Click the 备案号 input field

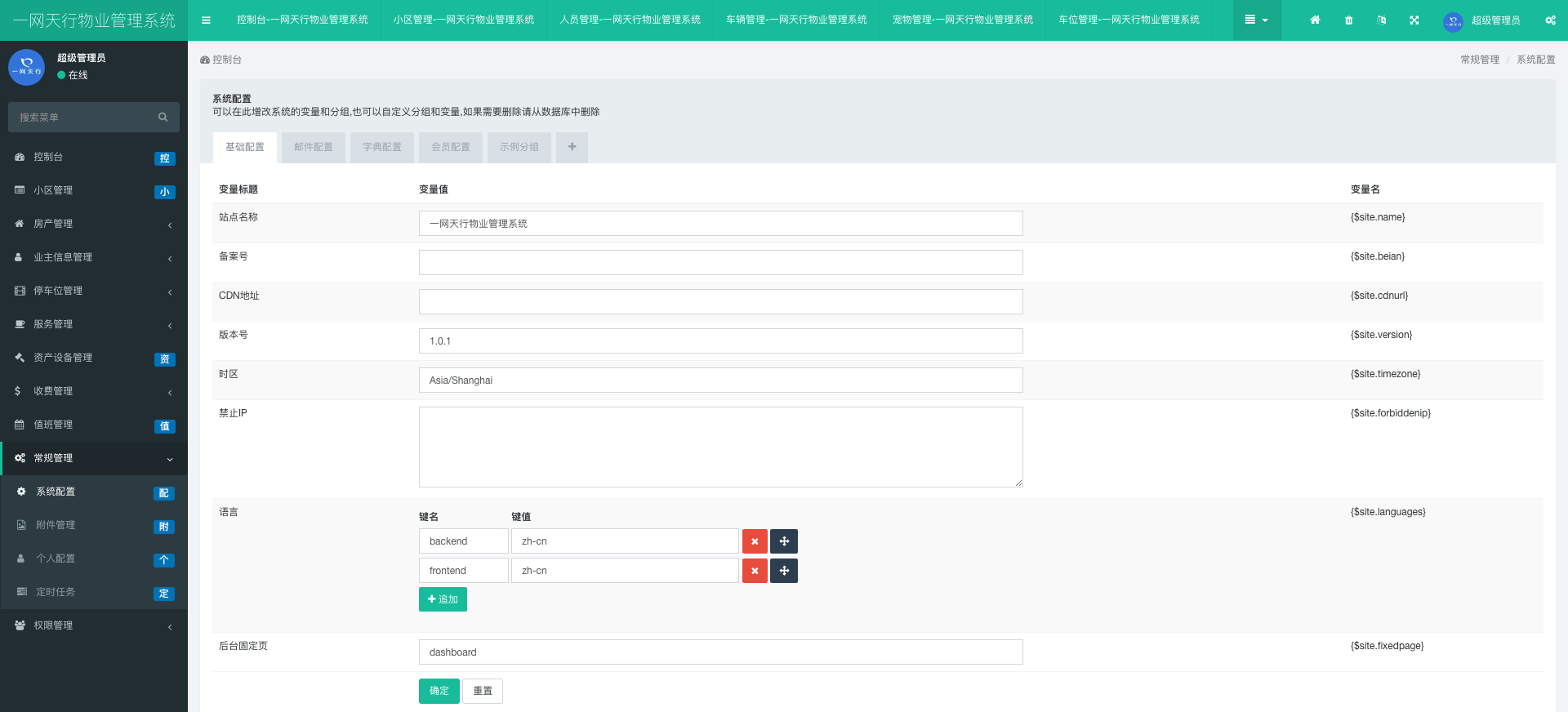pyautogui.click(x=720, y=263)
